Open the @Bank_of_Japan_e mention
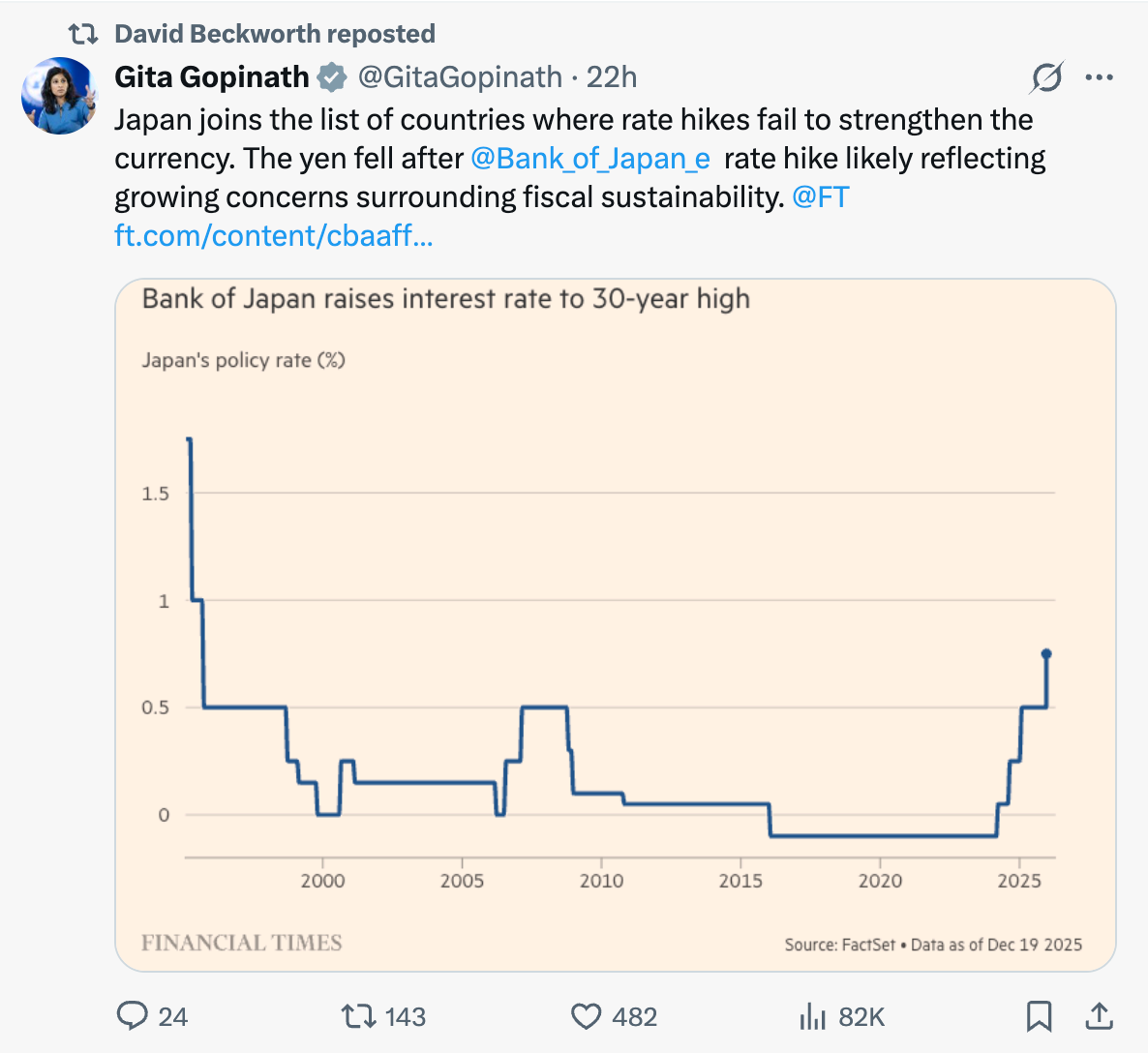This screenshot has height=1053, width=1148. coord(590,159)
